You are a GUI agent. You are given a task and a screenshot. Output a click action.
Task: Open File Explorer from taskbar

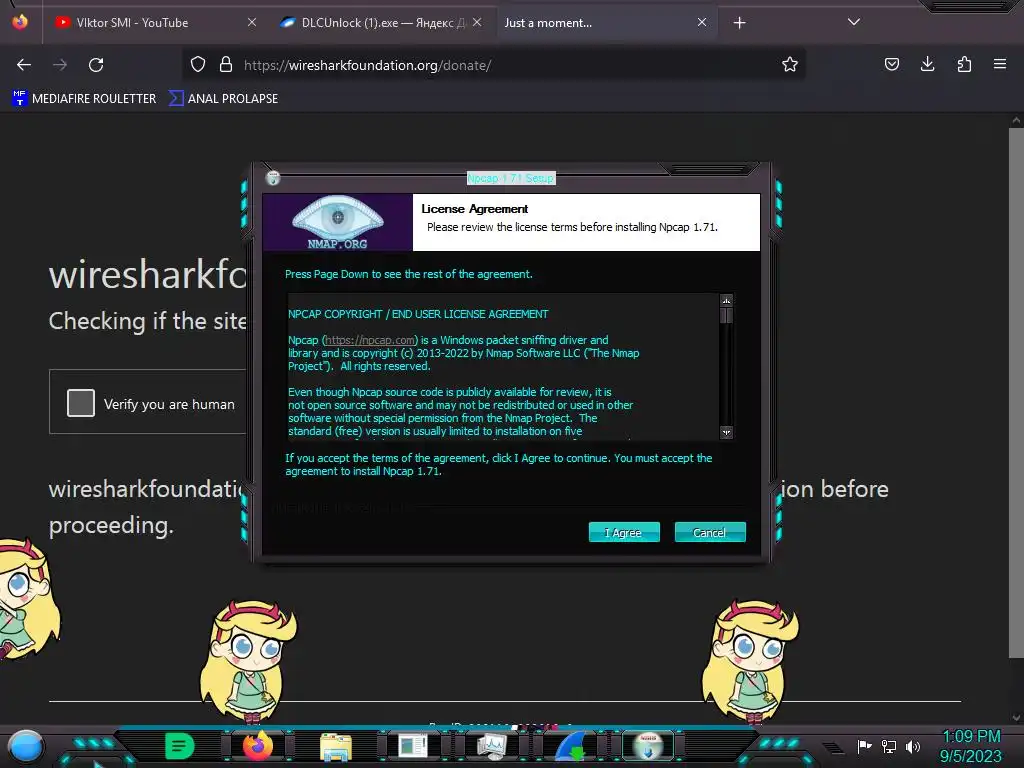336,747
